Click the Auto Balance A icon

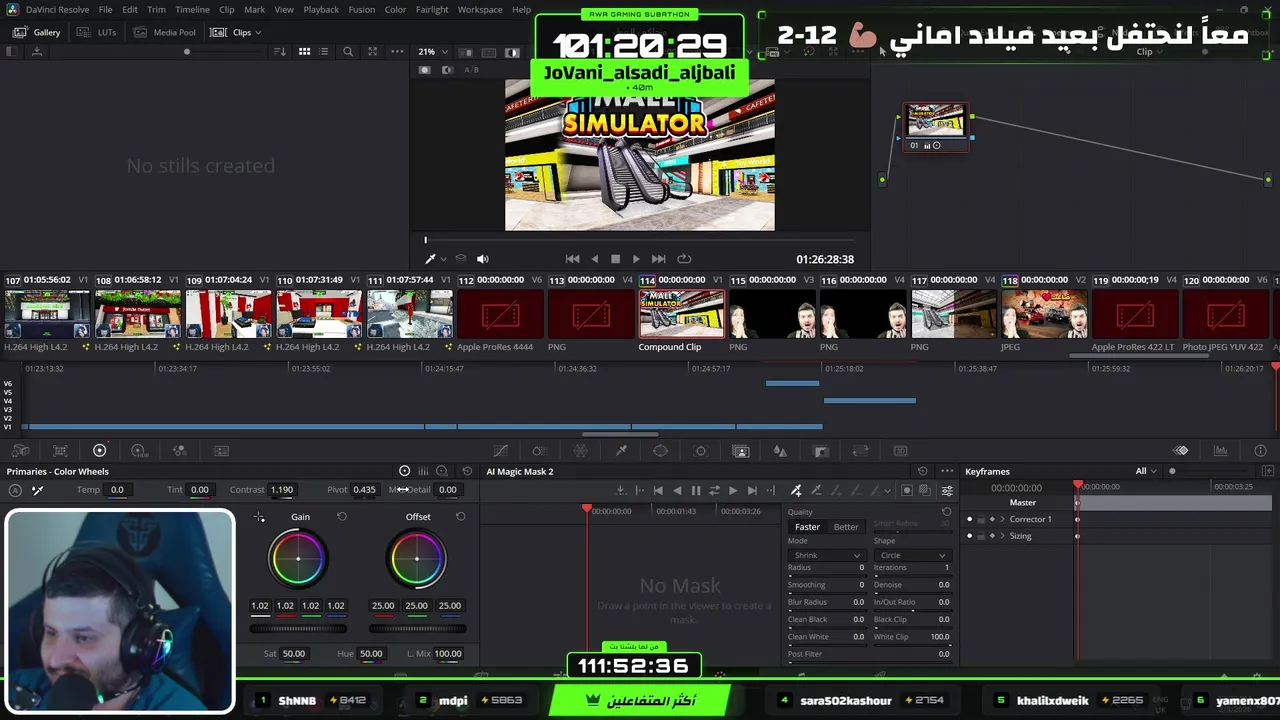[x=15, y=490]
